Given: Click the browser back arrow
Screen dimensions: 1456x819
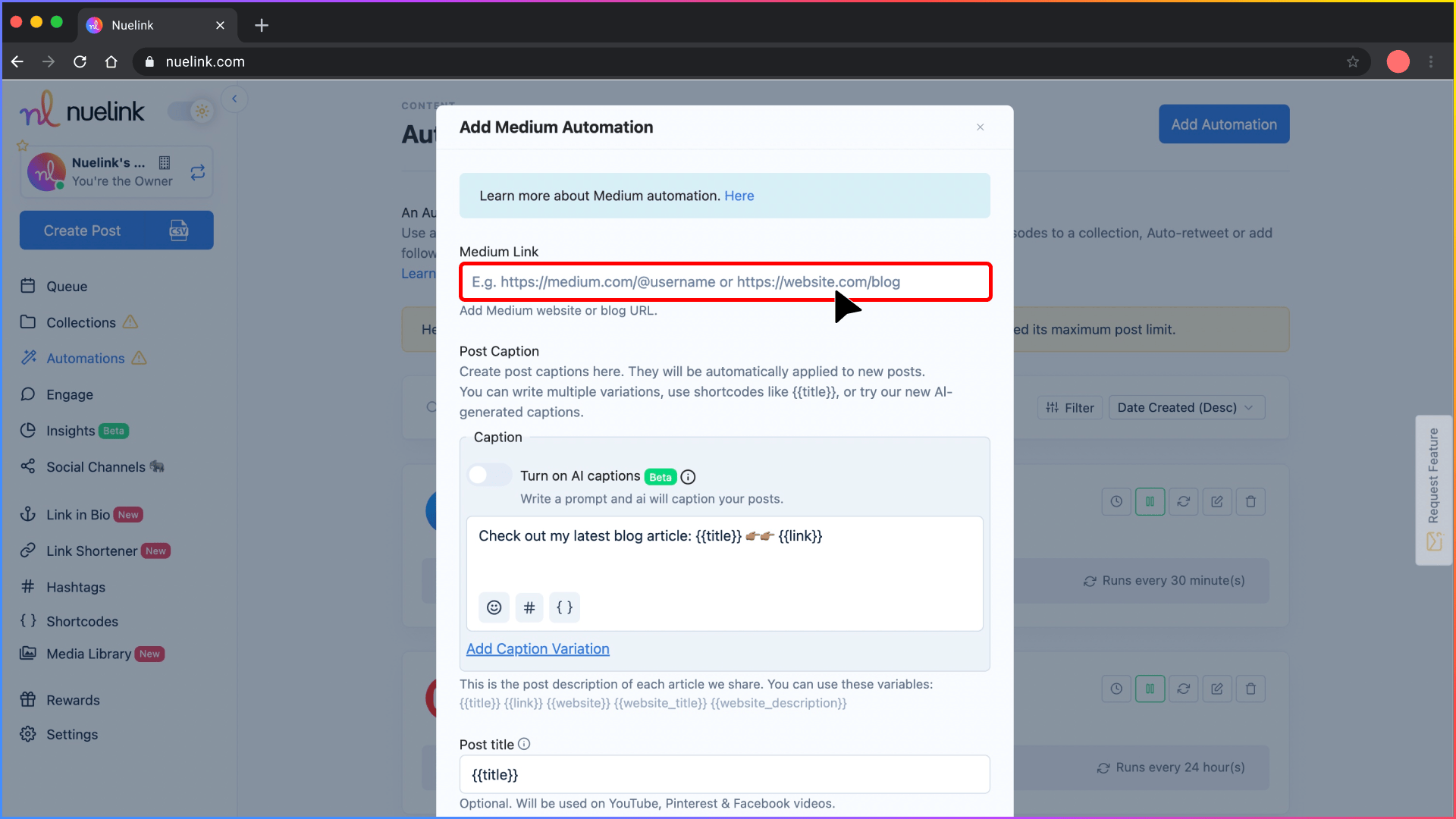Looking at the screenshot, I should pyautogui.click(x=17, y=62).
